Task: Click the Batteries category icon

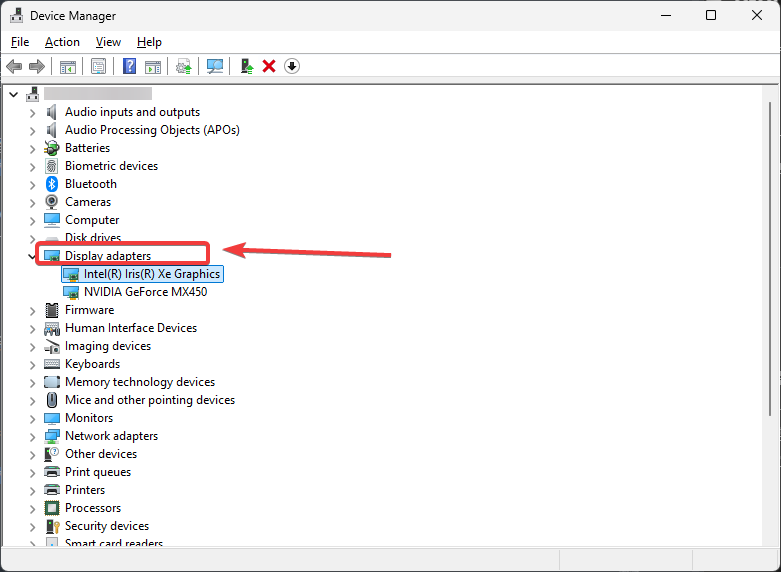Action: [x=52, y=148]
